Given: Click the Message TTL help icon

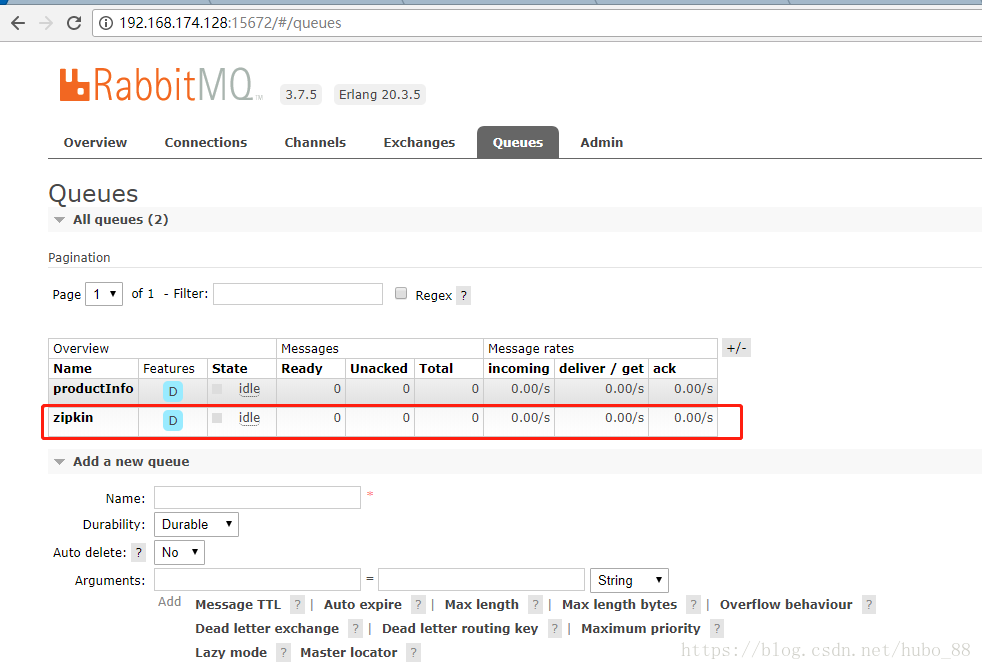Looking at the screenshot, I should 297,604.
